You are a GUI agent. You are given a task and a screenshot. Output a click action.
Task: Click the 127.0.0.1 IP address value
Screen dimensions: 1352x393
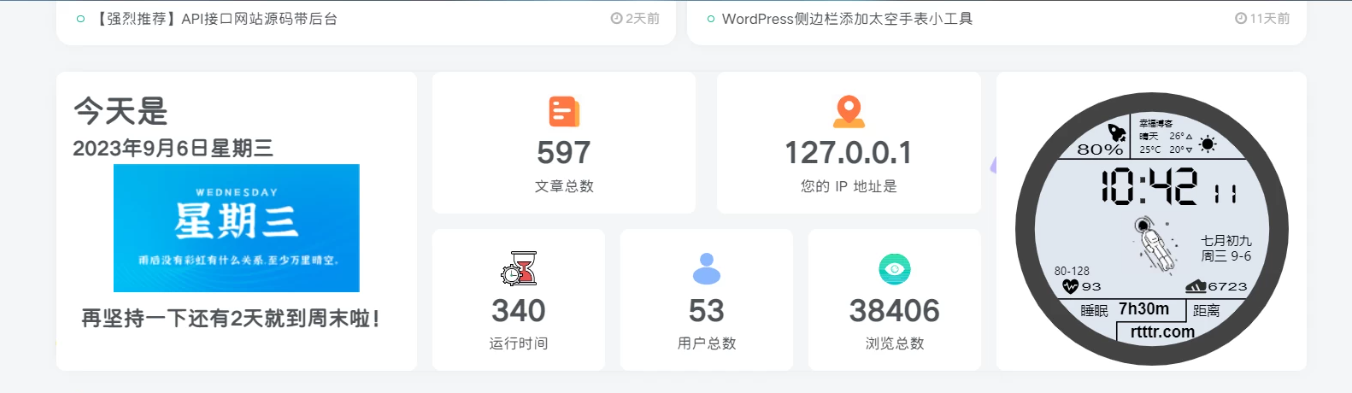[848, 152]
